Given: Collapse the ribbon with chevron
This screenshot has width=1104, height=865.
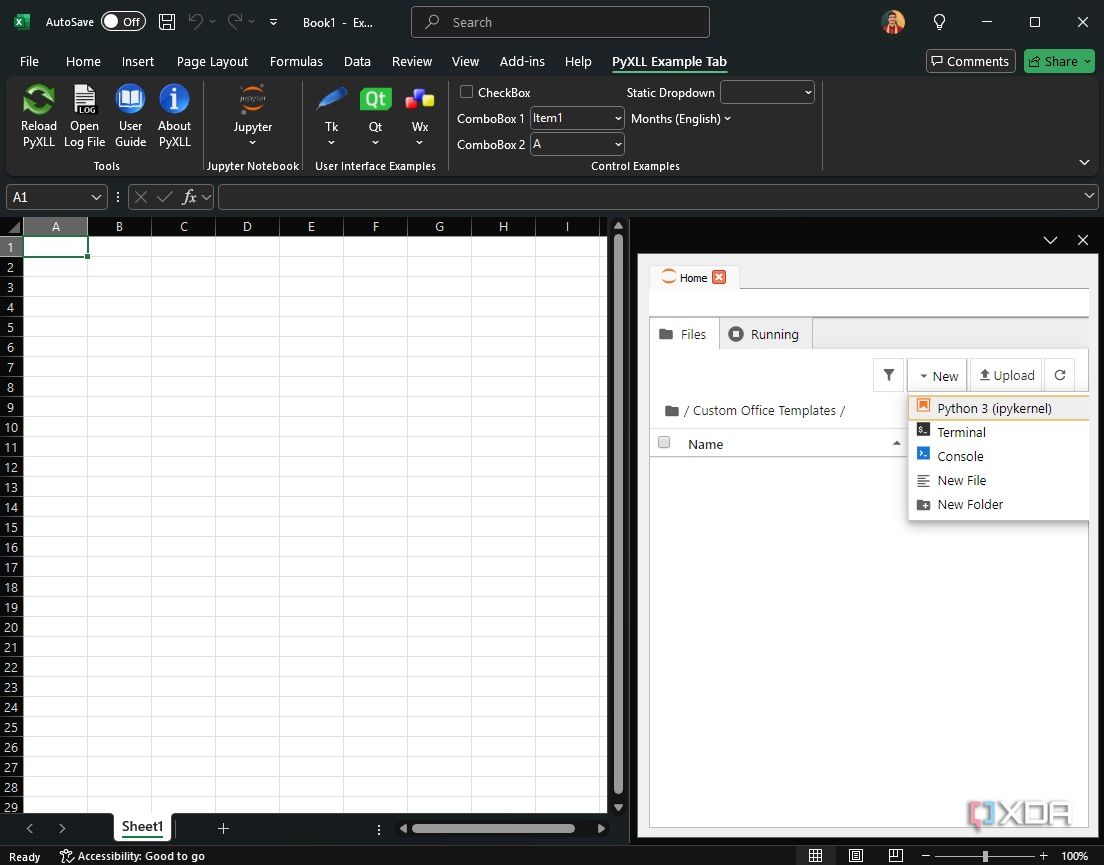Looking at the screenshot, I should (1084, 163).
